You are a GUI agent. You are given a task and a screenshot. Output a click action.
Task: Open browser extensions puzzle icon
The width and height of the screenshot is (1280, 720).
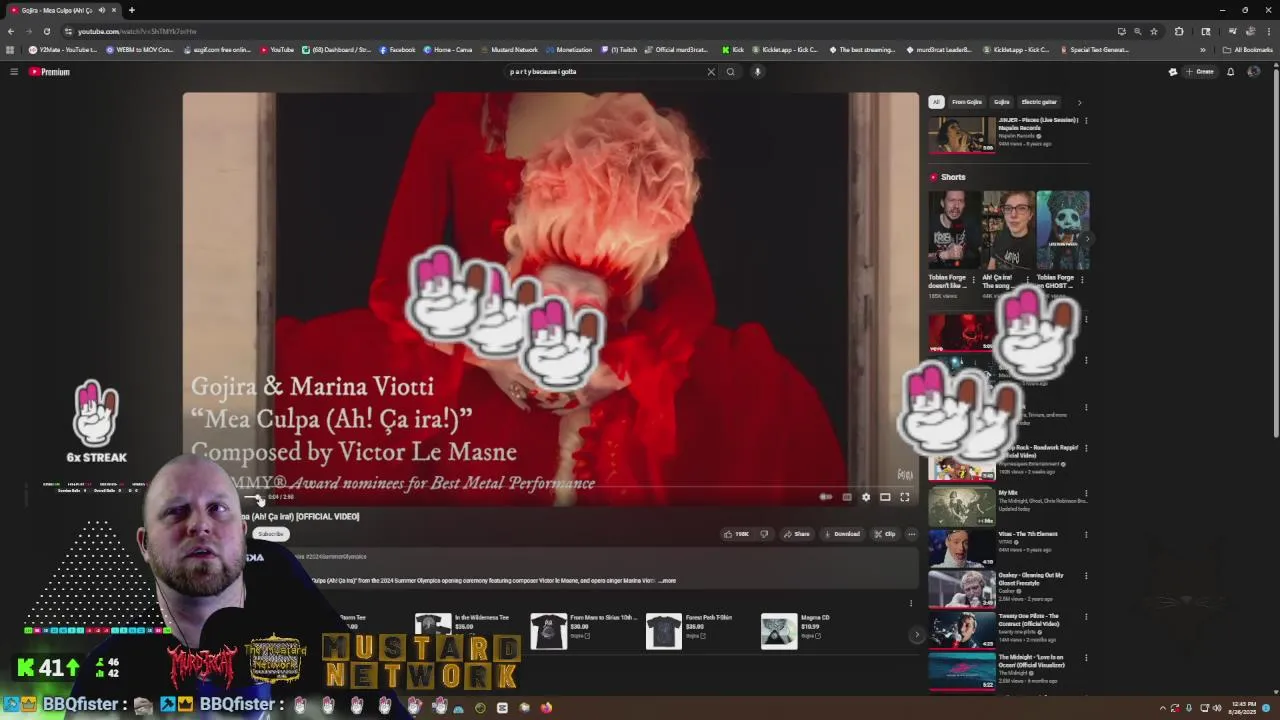[x=1179, y=31]
